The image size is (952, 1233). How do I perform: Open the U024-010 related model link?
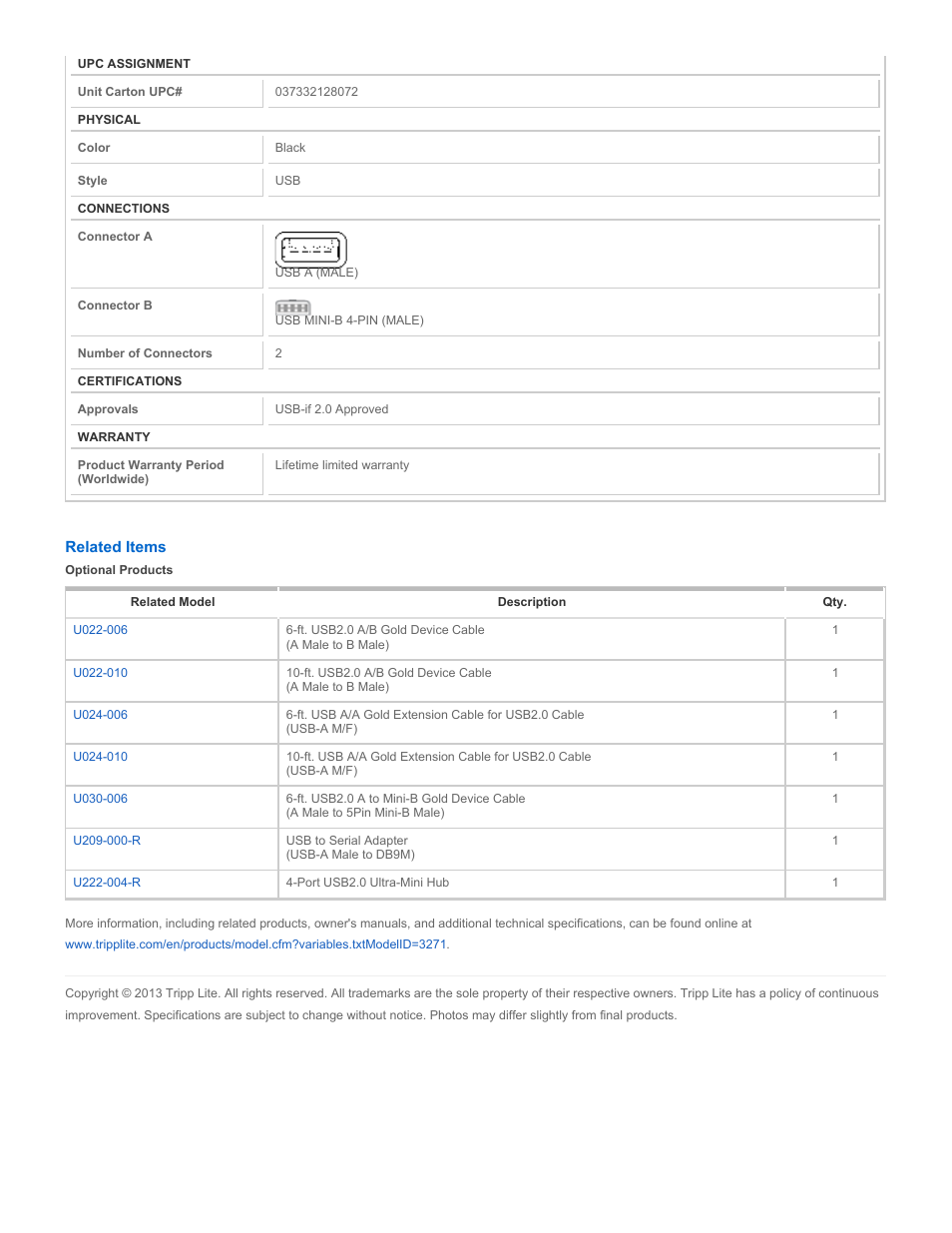(100, 757)
